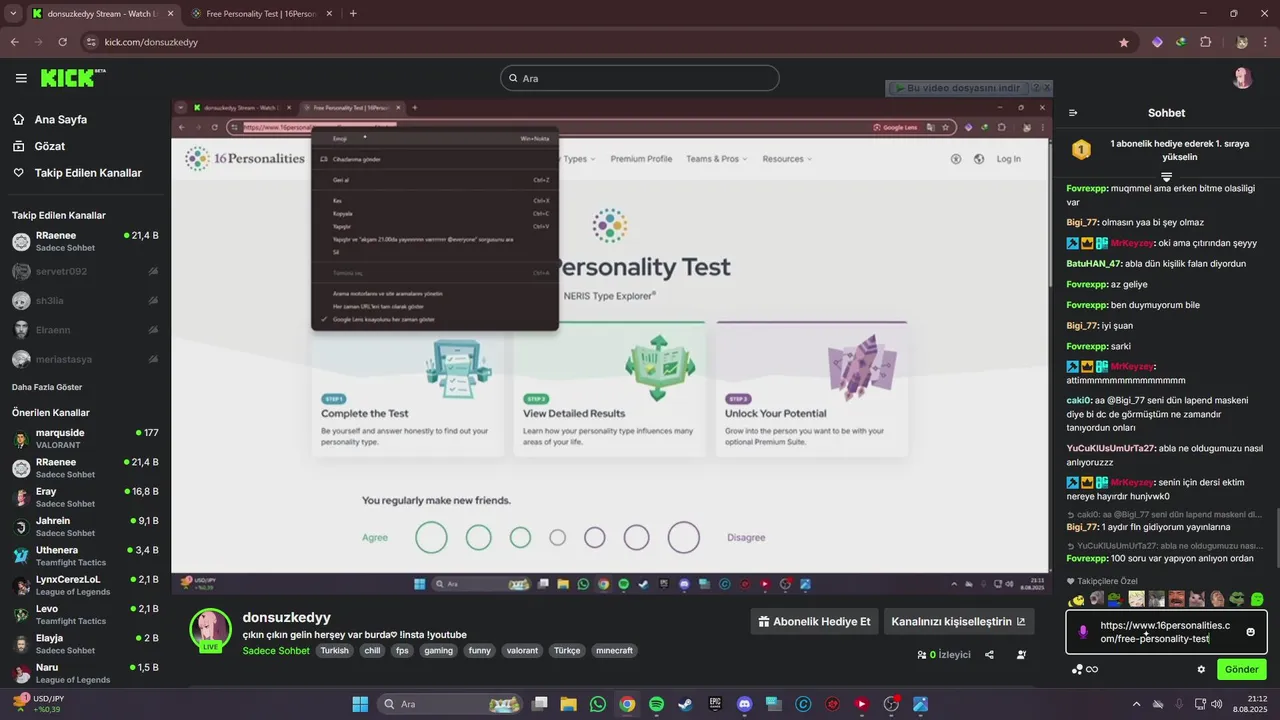Open Discord from the taskbar
The image size is (1280, 720).
point(744,704)
